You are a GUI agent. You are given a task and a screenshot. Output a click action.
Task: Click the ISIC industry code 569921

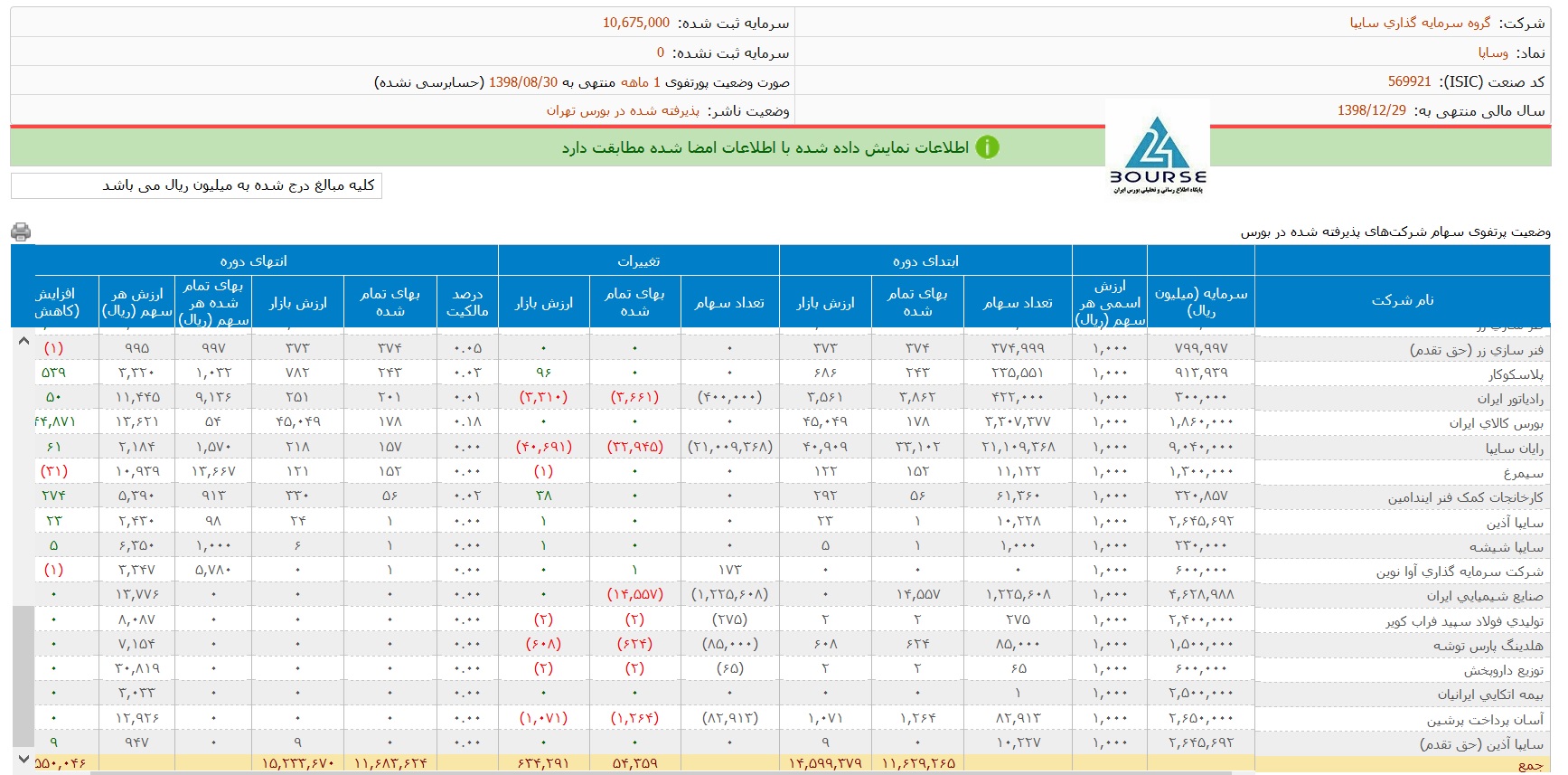pyautogui.click(x=1409, y=81)
